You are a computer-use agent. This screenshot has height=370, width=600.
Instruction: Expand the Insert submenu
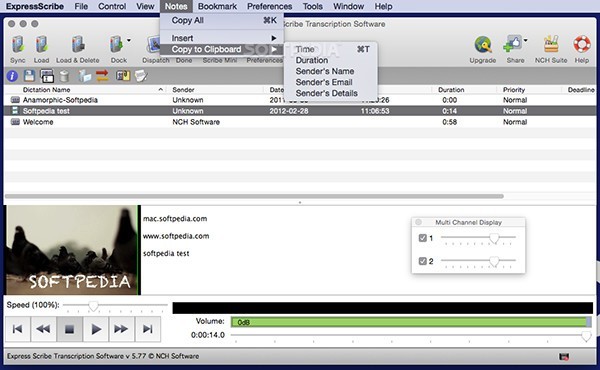pos(222,38)
